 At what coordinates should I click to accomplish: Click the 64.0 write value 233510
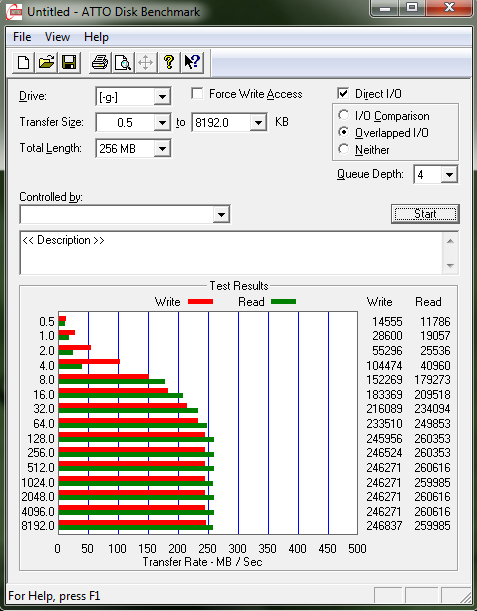pyautogui.click(x=384, y=423)
